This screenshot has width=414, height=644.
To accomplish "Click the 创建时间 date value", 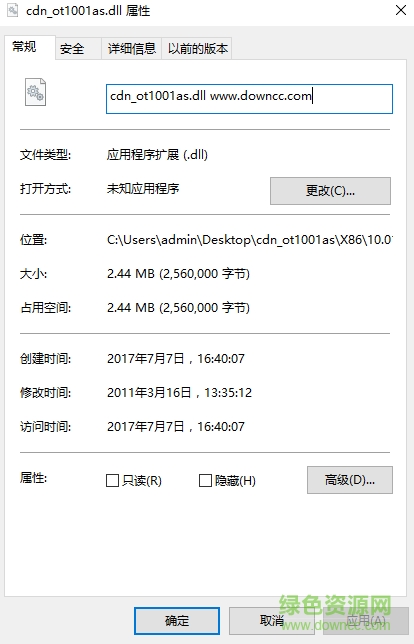I will pyautogui.click(x=176, y=359).
